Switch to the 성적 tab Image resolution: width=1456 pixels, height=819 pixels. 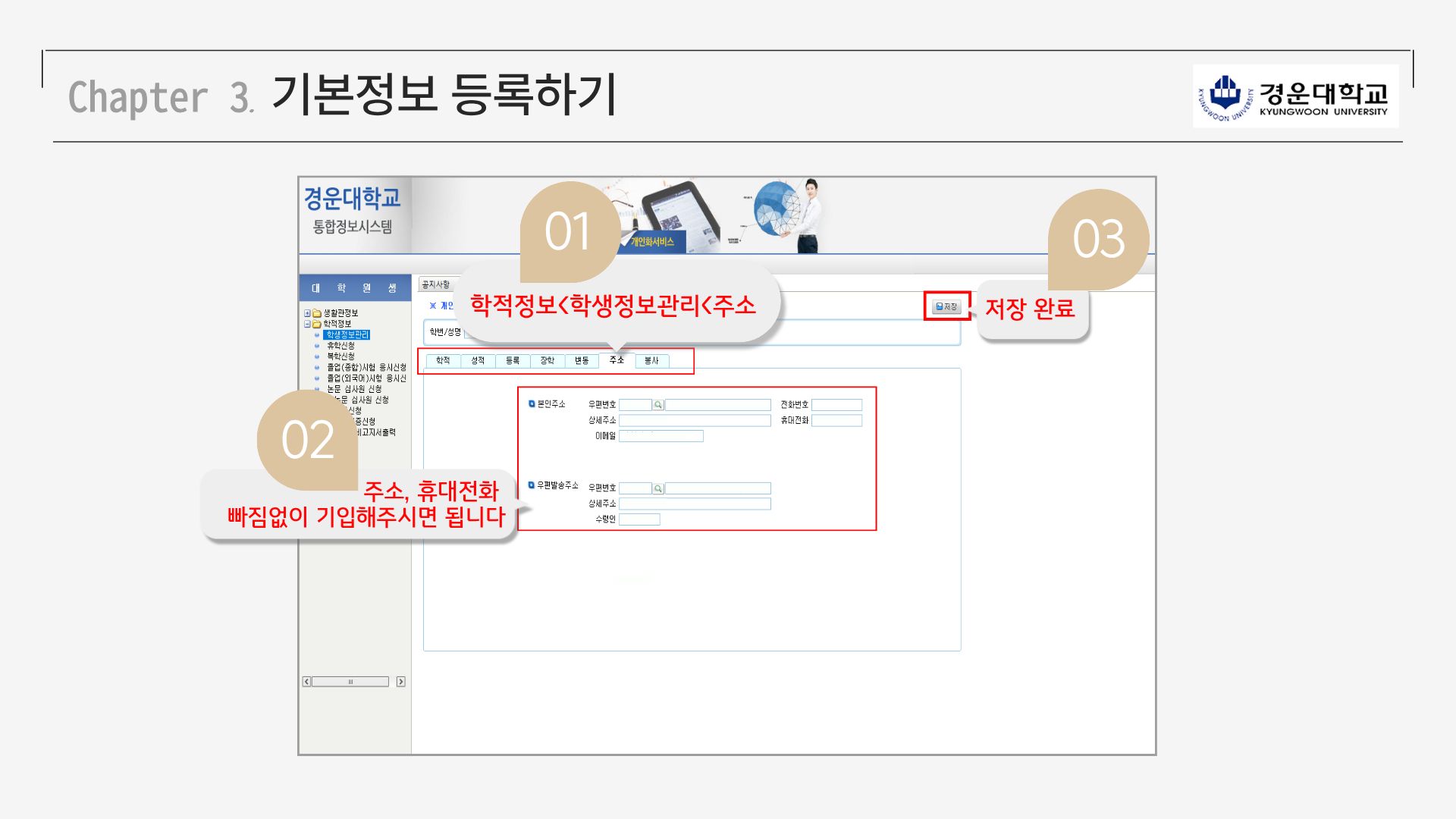pyautogui.click(x=478, y=361)
